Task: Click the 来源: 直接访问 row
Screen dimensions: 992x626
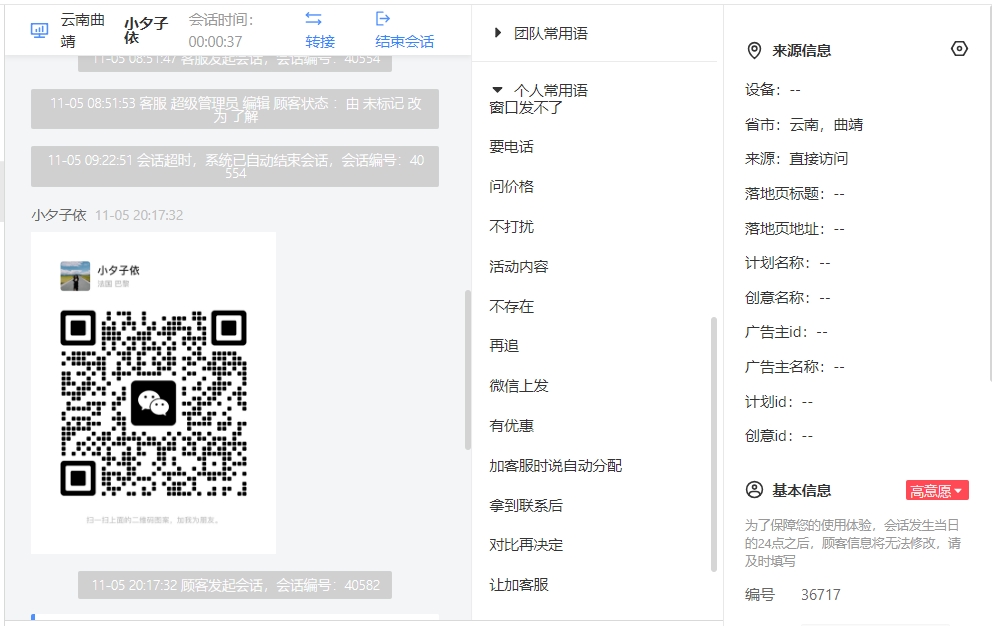Action: click(796, 159)
